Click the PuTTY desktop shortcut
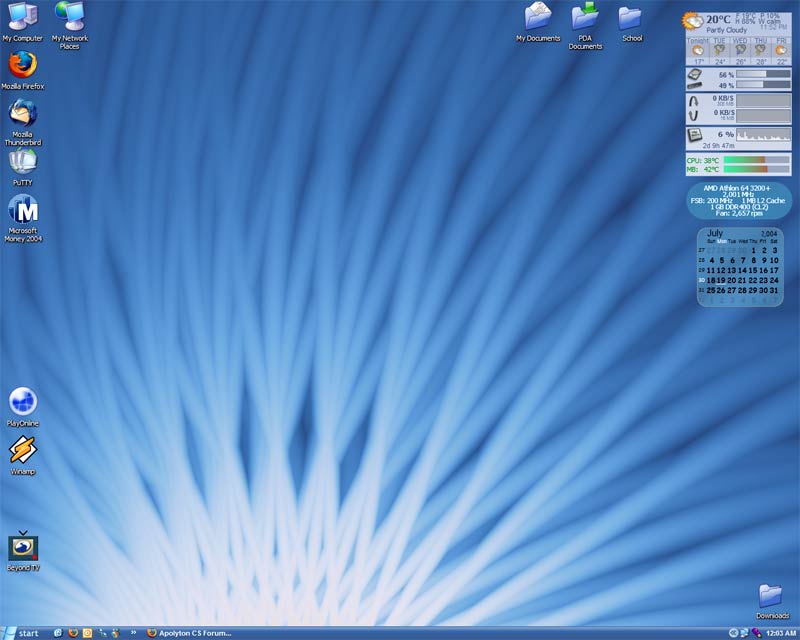The image size is (800, 640). (22, 162)
